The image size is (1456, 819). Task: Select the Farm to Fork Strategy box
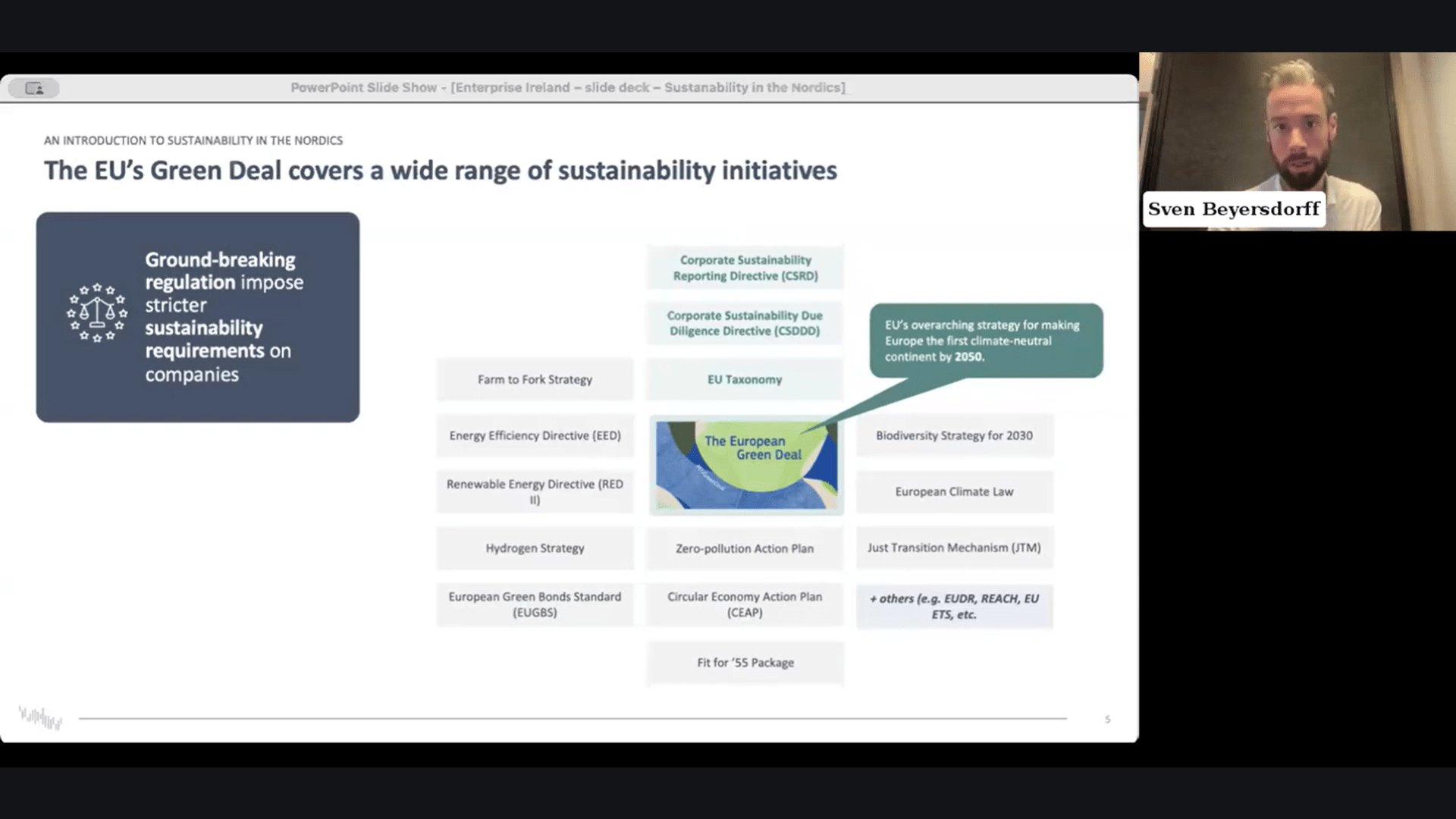tap(535, 379)
